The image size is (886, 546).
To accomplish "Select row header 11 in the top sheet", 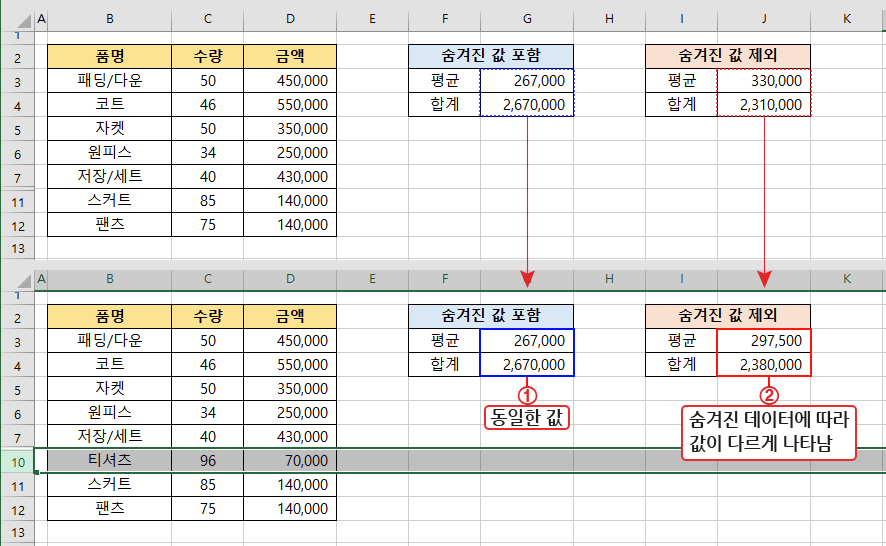I will pos(18,202).
